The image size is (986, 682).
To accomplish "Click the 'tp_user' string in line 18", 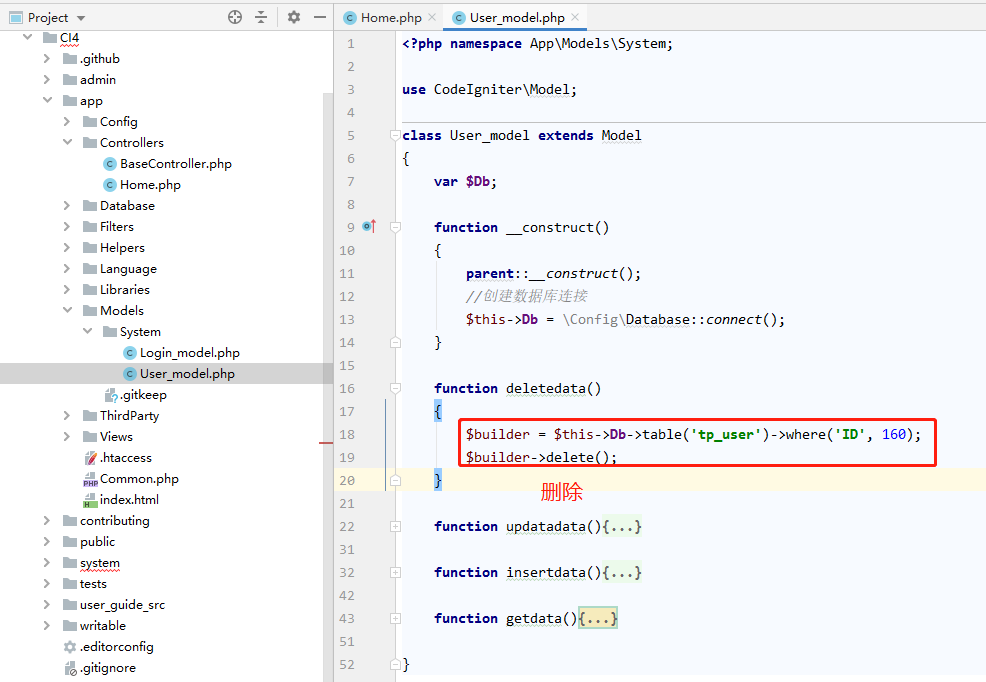I will click(x=726, y=434).
